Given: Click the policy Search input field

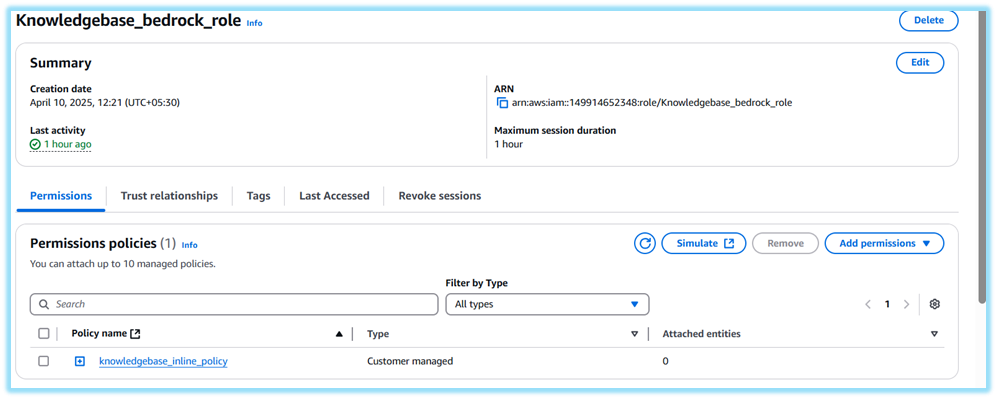Looking at the screenshot, I should pyautogui.click(x=234, y=304).
